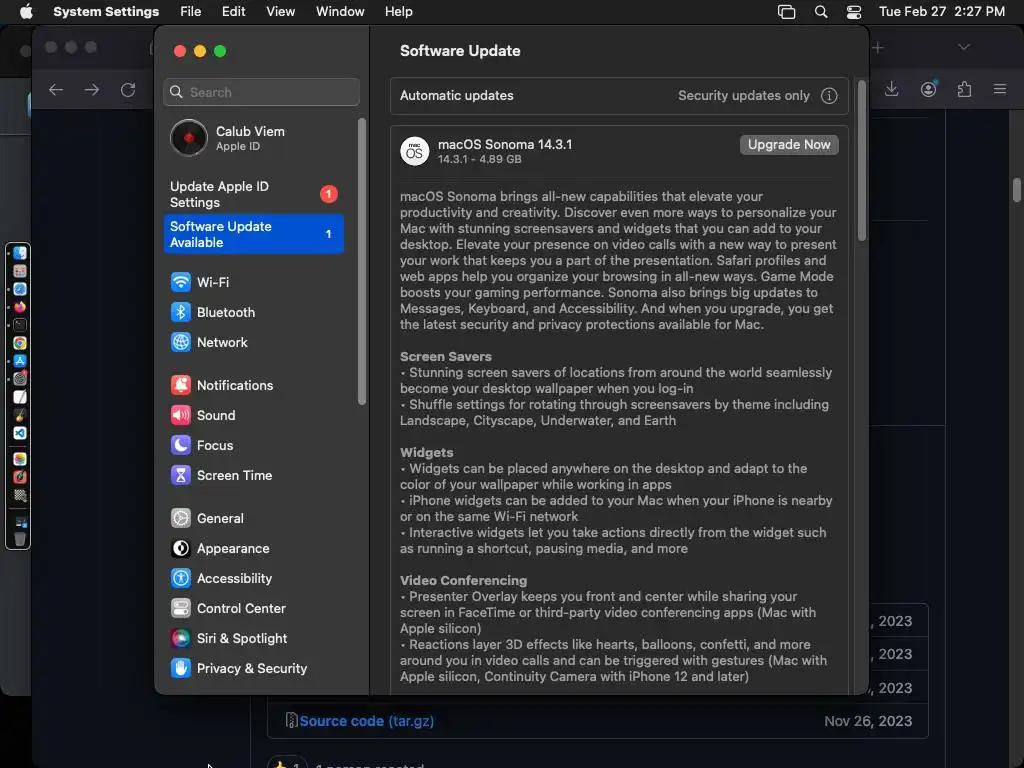This screenshot has width=1024, height=768.
Task: Open Update Apple ID Settings
Action: point(253,194)
